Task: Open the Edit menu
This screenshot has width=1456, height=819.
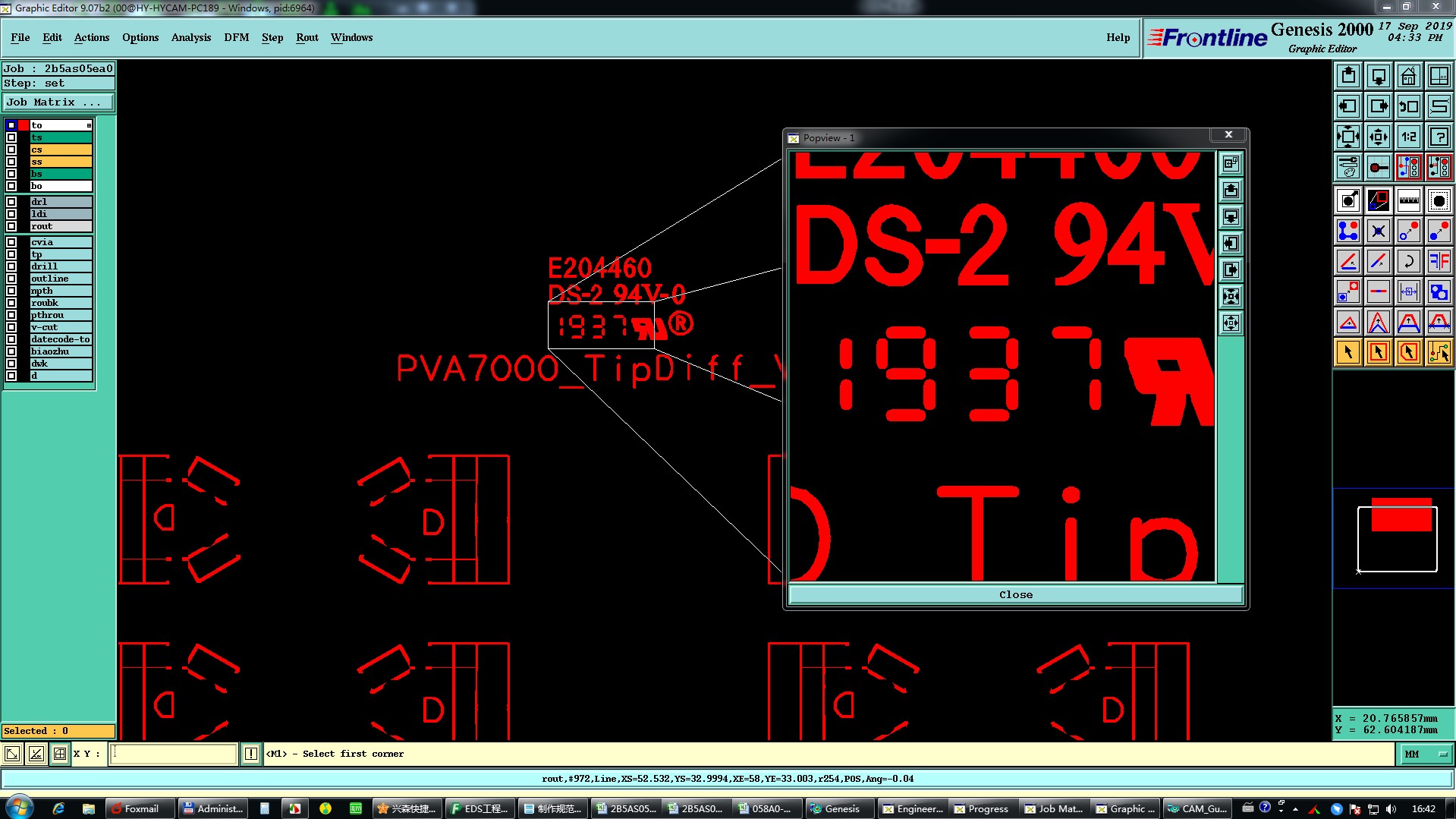Action: click(x=52, y=37)
